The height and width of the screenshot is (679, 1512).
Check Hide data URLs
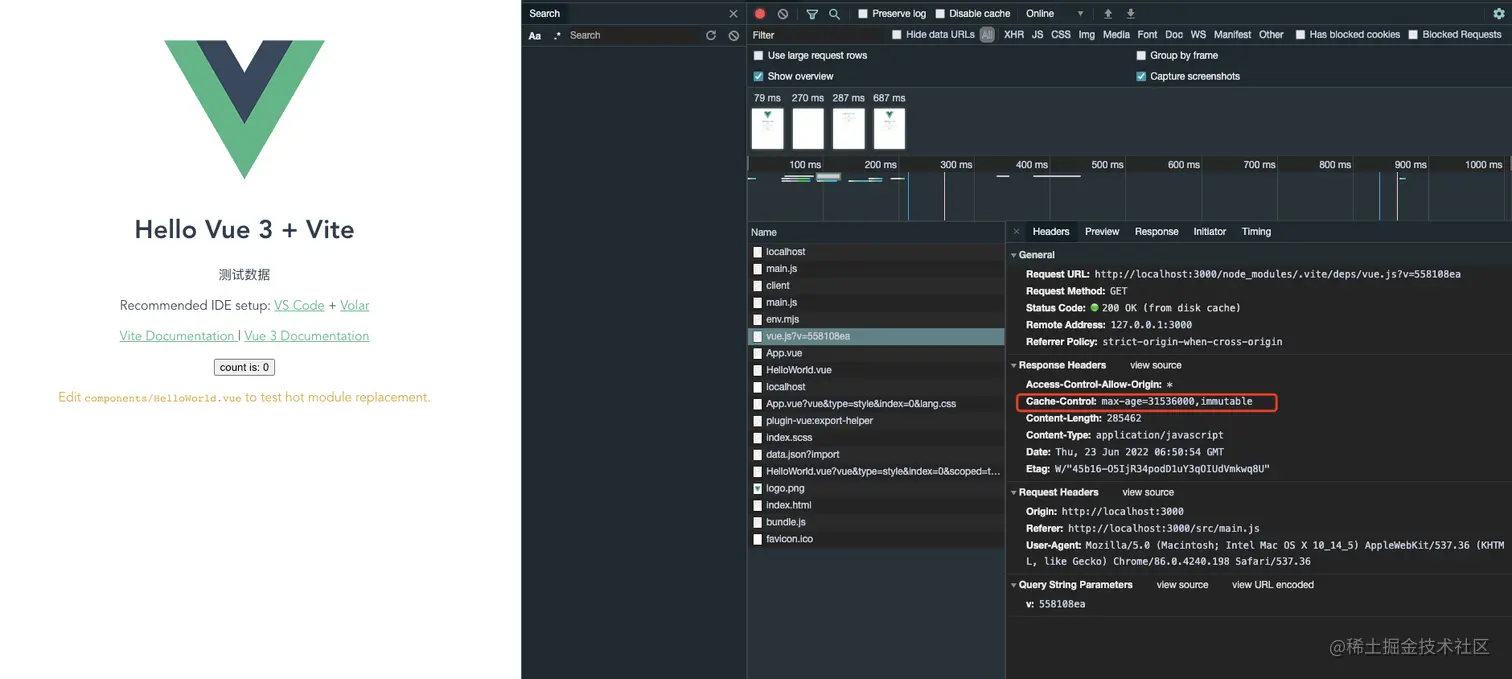coord(897,35)
